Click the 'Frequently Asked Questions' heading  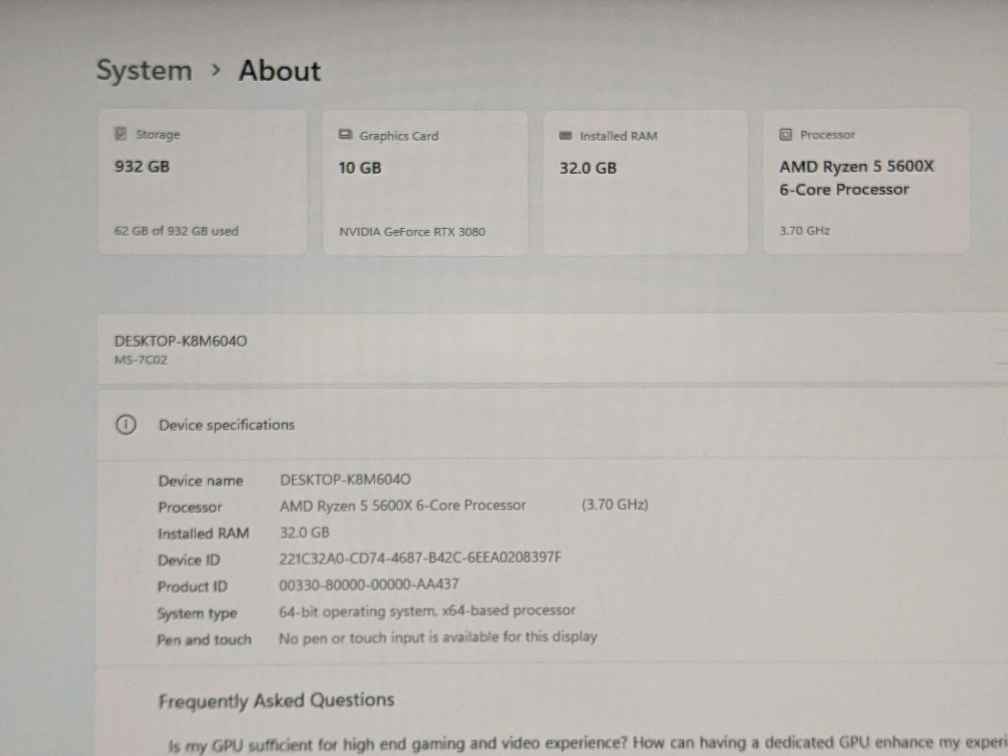(276, 701)
